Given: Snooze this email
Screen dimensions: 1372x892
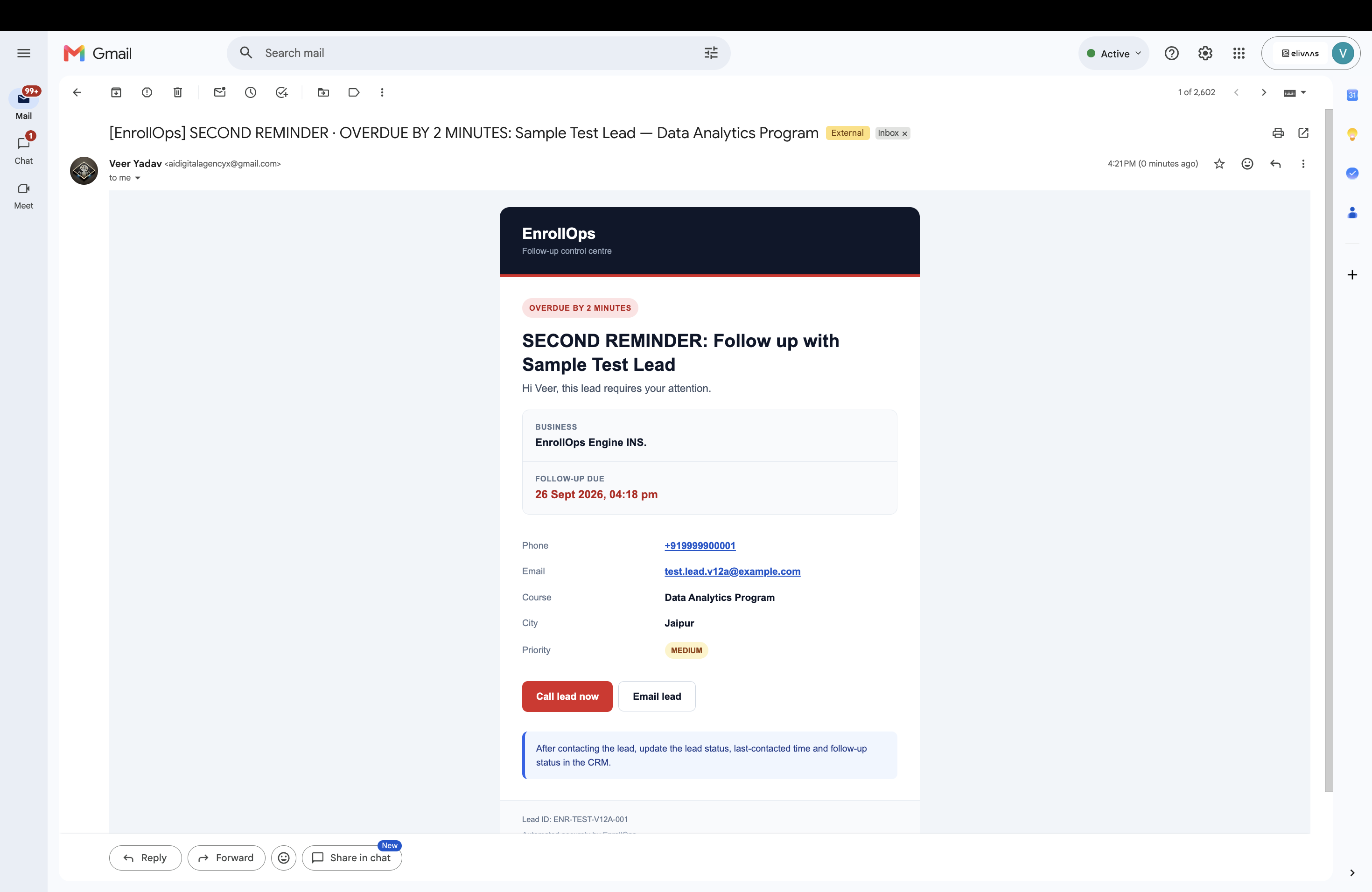Looking at the screenshot, I should (x=250, y=92).
